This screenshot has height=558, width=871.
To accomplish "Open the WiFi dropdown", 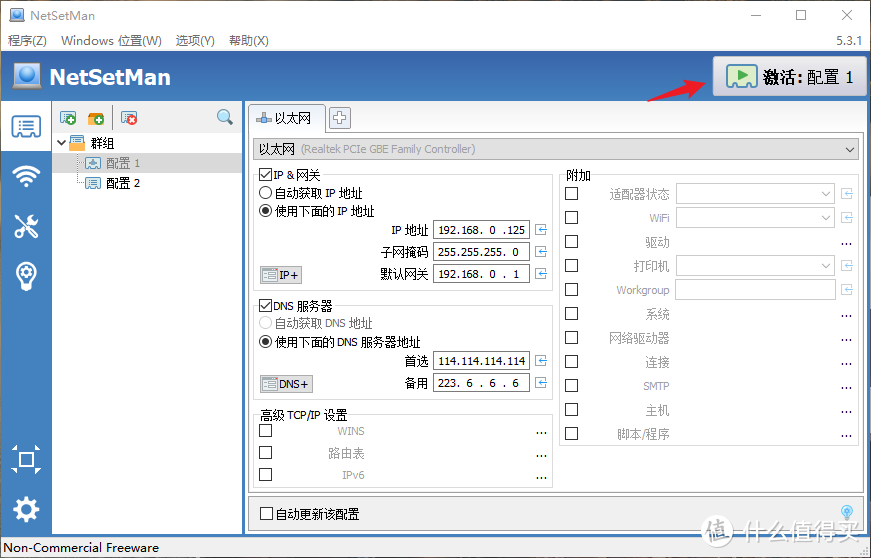I will pyautogui.click(x=755, y=218).
